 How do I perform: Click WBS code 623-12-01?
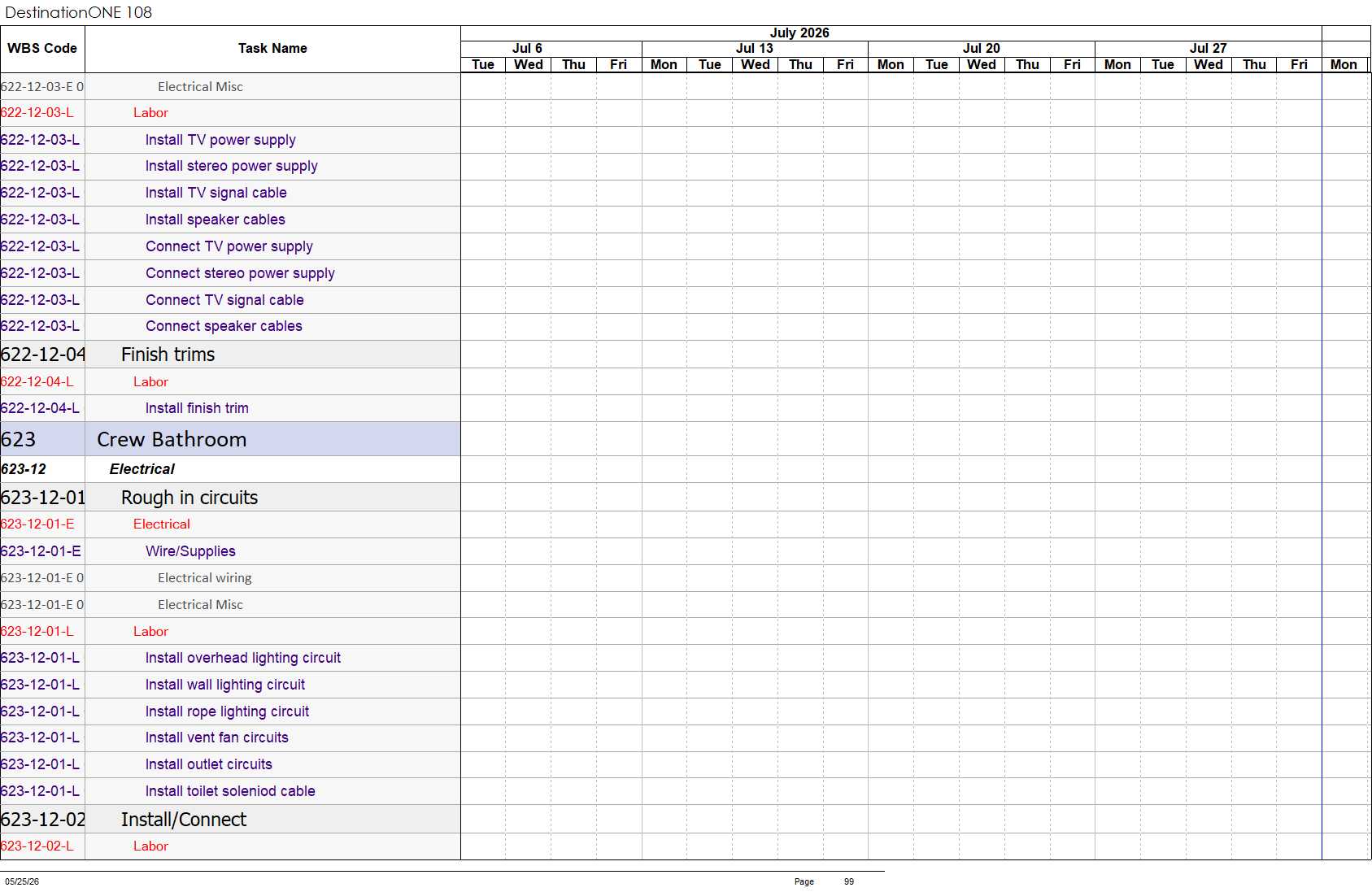(42, 498)
